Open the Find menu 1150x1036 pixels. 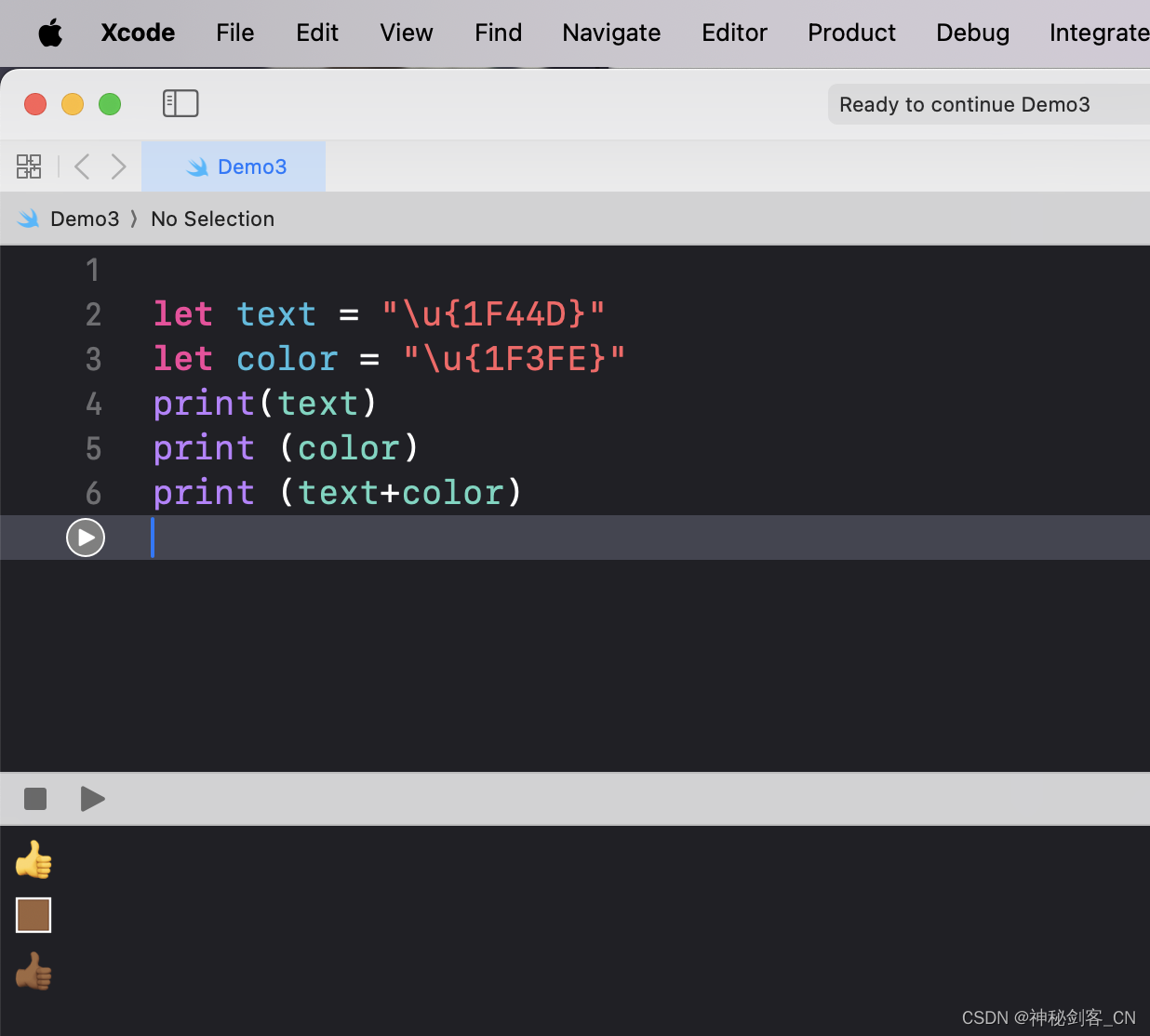[498, 33]
